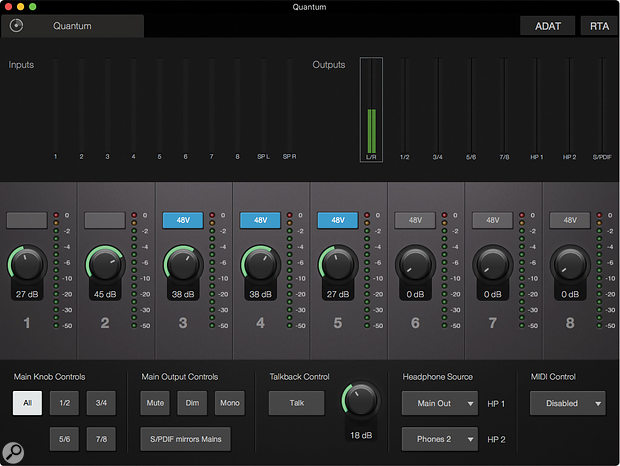Click the HP 2 output meter label

coord(569,157)
